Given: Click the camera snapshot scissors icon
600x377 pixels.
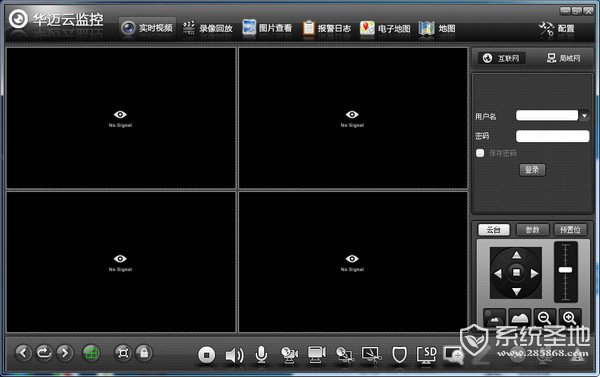Looking at the screenshot, I should coord(345,355).
